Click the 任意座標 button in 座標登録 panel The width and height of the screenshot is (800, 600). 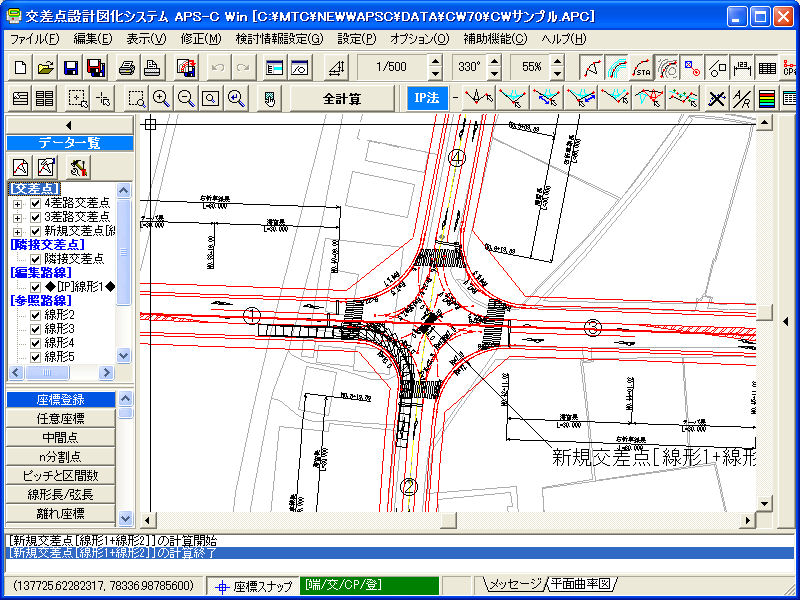(x=62, y=417)
